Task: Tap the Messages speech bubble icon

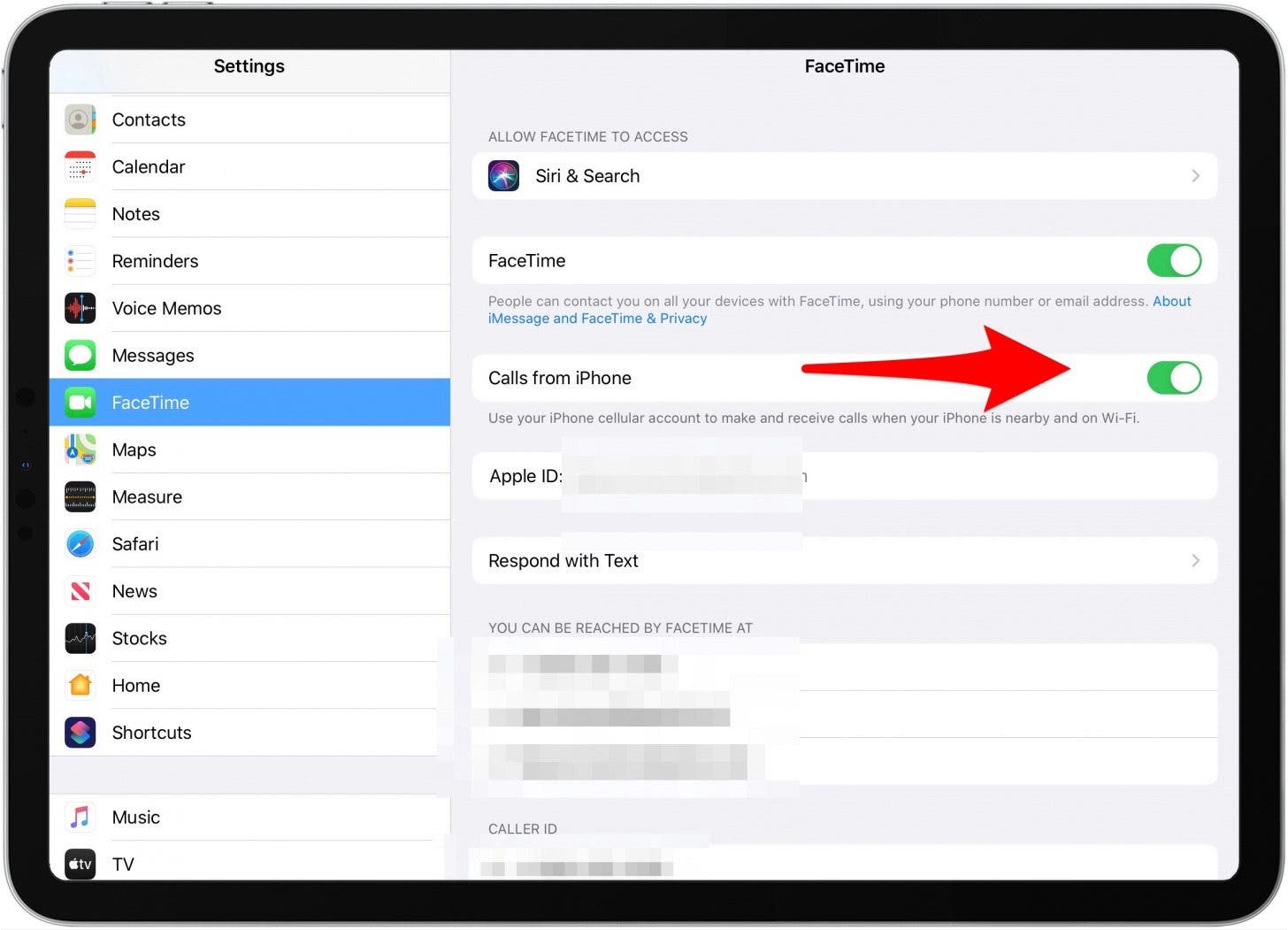Action: click(x=80, y=355)
